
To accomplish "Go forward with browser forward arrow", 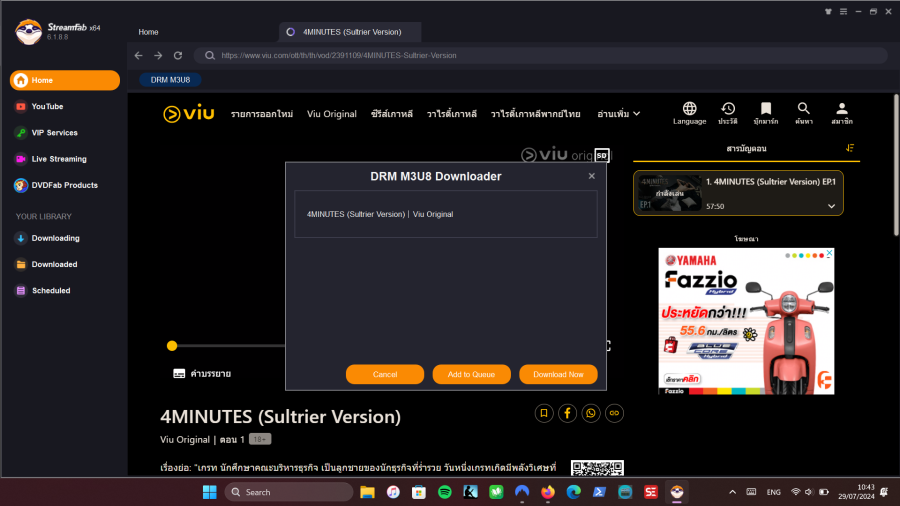I will tap(158, 56).
